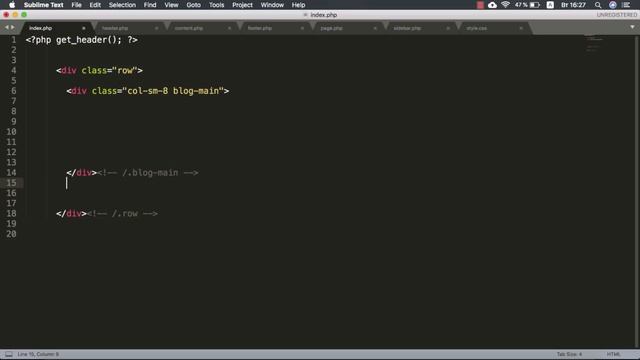Open the Wi-Fi status menu
640x360 pixels.
(505, 5)
